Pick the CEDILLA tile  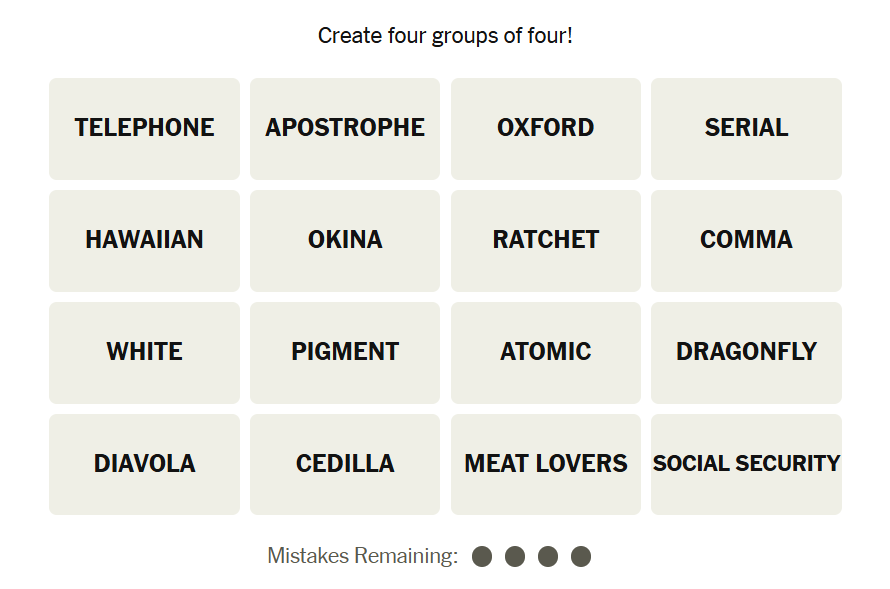[345, 465]
